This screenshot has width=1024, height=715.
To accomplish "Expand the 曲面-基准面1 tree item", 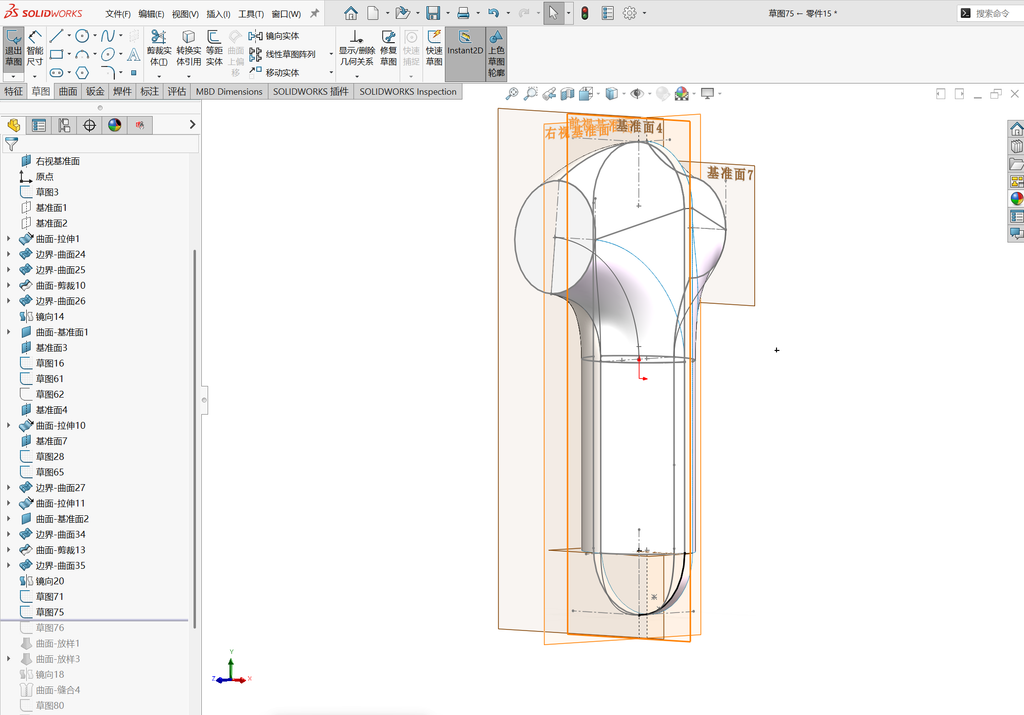I will point(8,332).
